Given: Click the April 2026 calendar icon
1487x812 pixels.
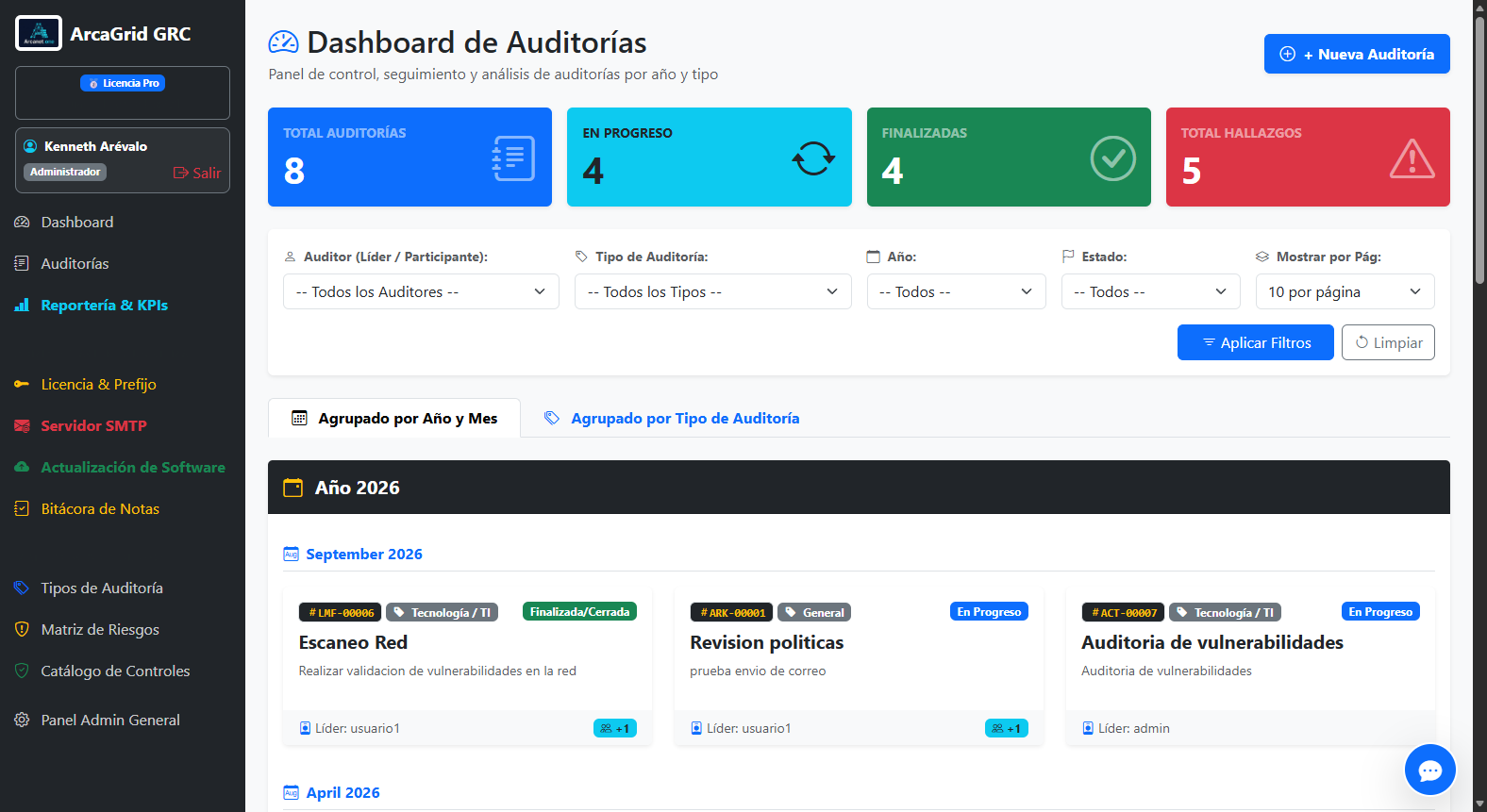Looking at the screenshot, I should (292, 793).
